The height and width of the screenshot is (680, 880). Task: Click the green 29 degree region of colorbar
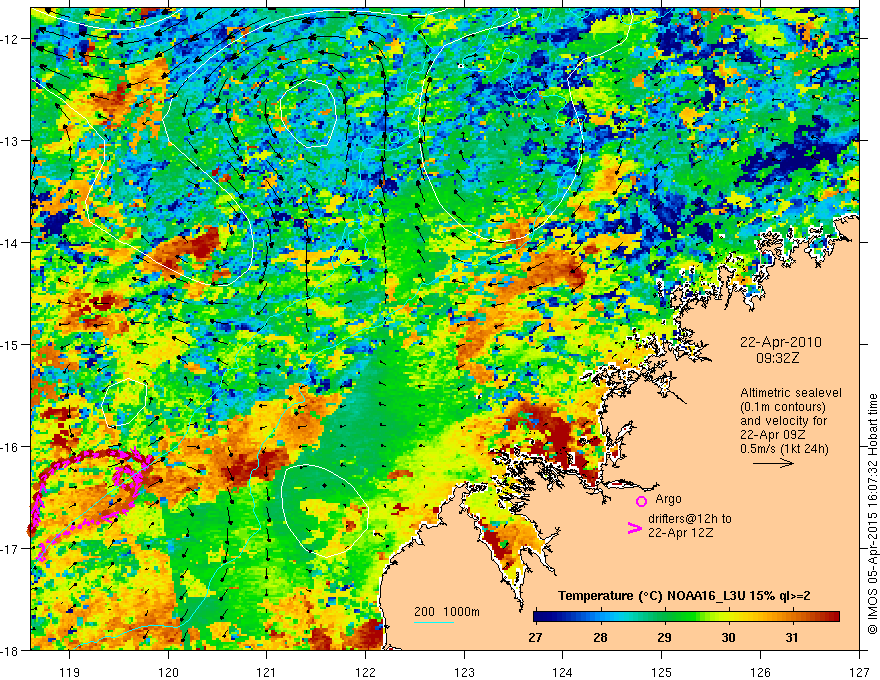point(664,617)
